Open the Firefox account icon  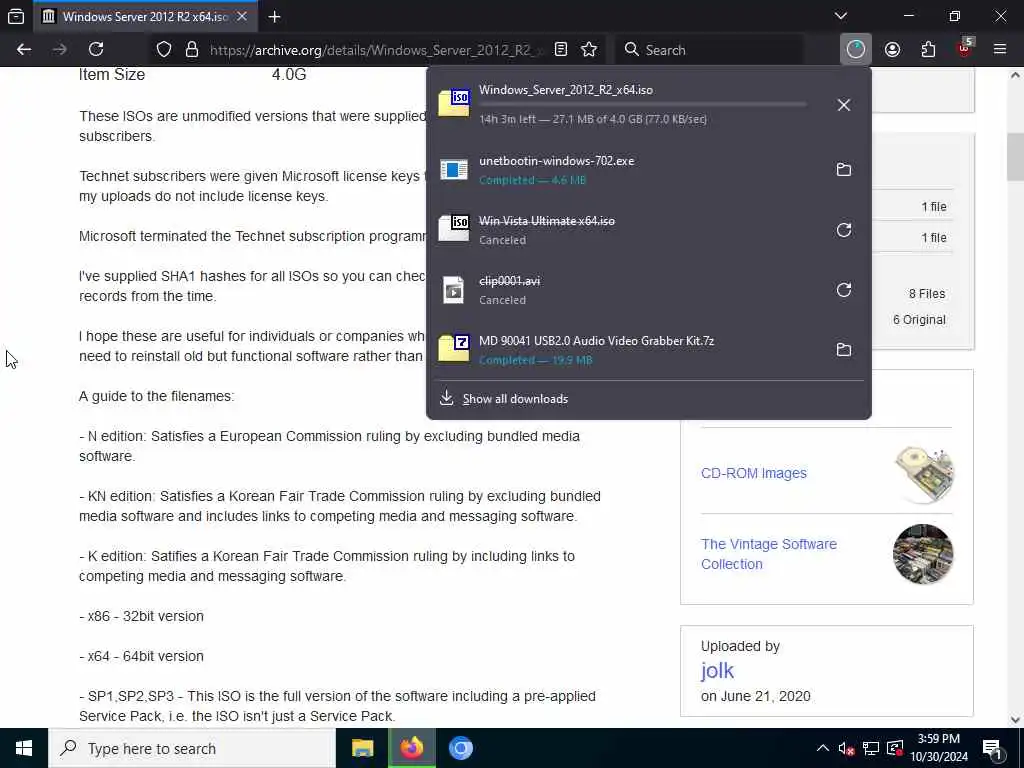tap(892, 50)
